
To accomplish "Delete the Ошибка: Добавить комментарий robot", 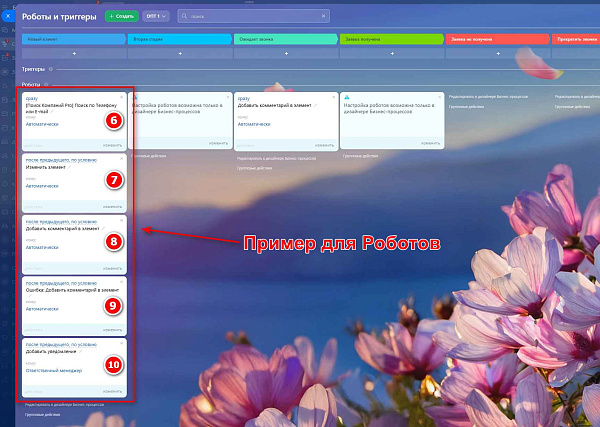I will (x=122, y=282).
